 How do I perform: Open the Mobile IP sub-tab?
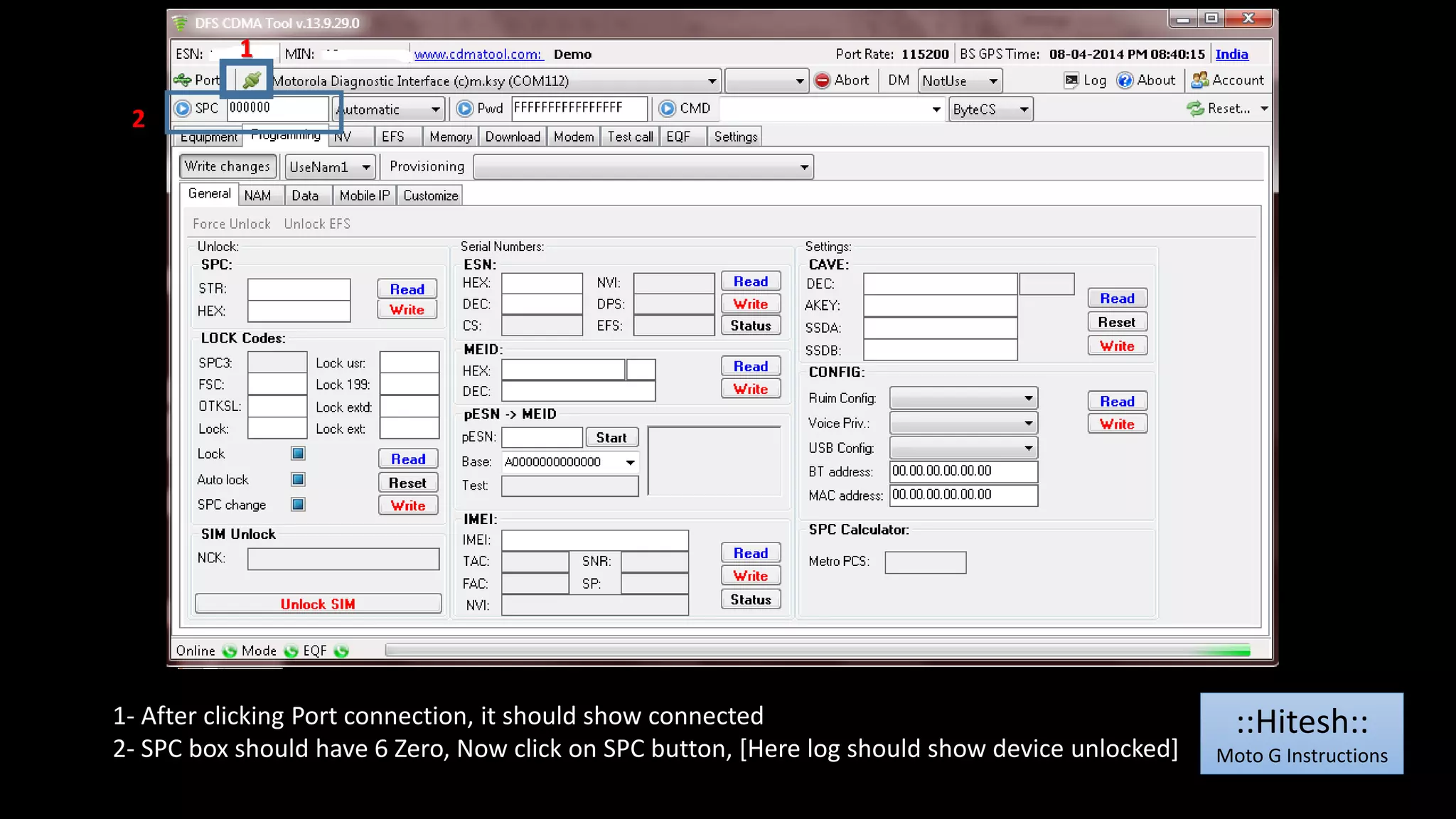tap(365, 196)
